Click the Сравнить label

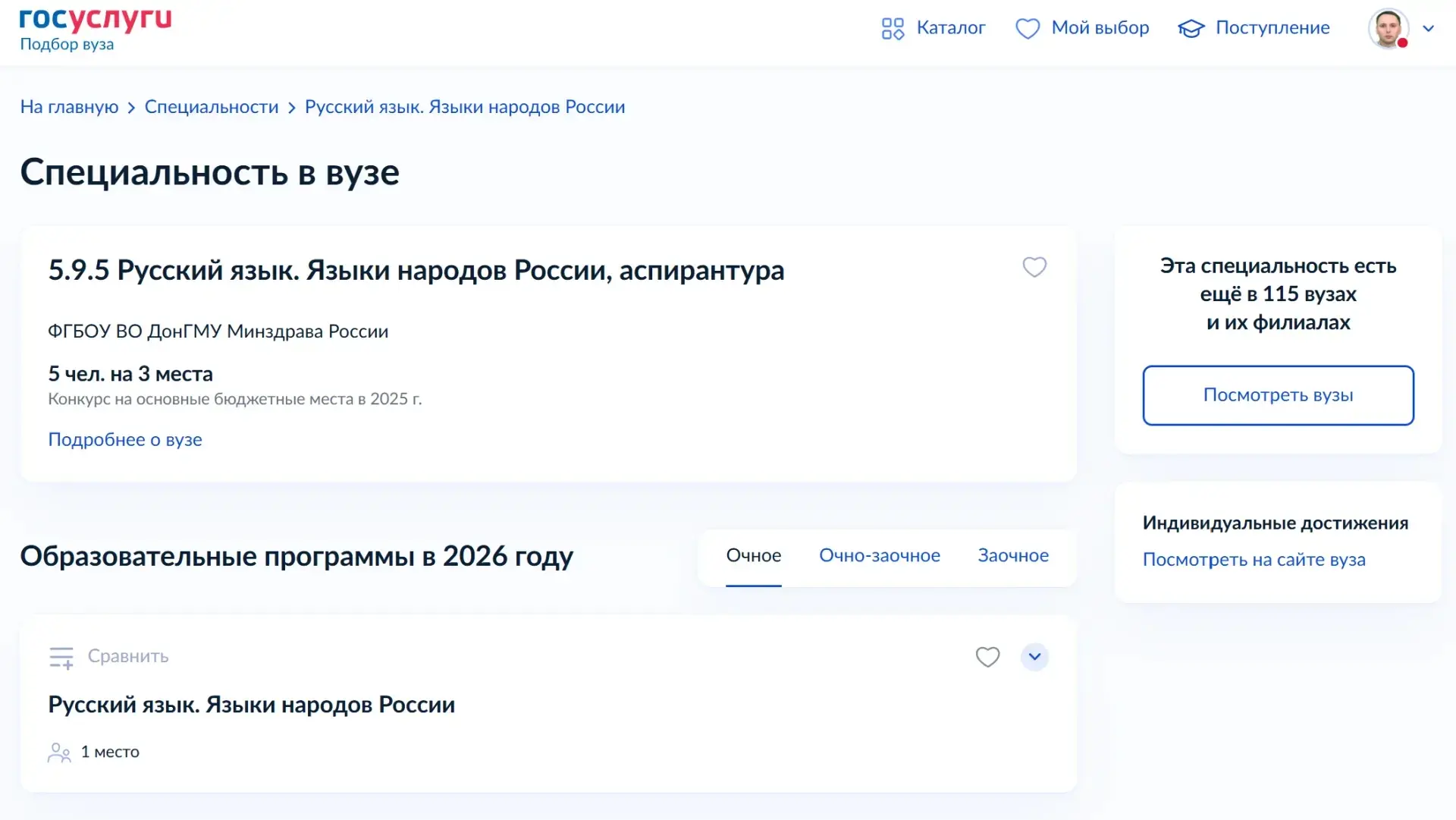pyautogui.click(x=128, y=656)
